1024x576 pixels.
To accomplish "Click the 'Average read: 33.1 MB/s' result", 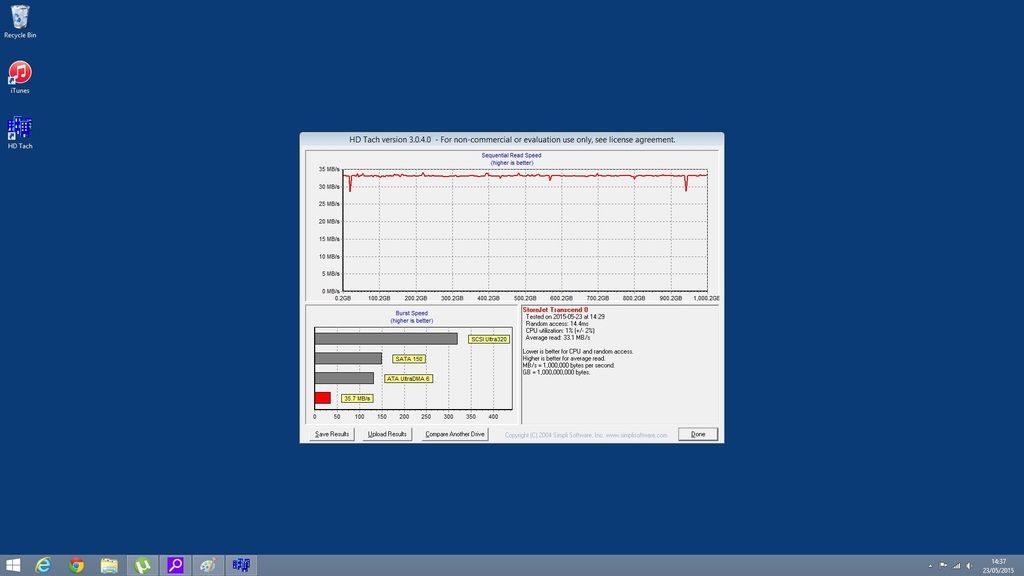I will click(558, 338).
